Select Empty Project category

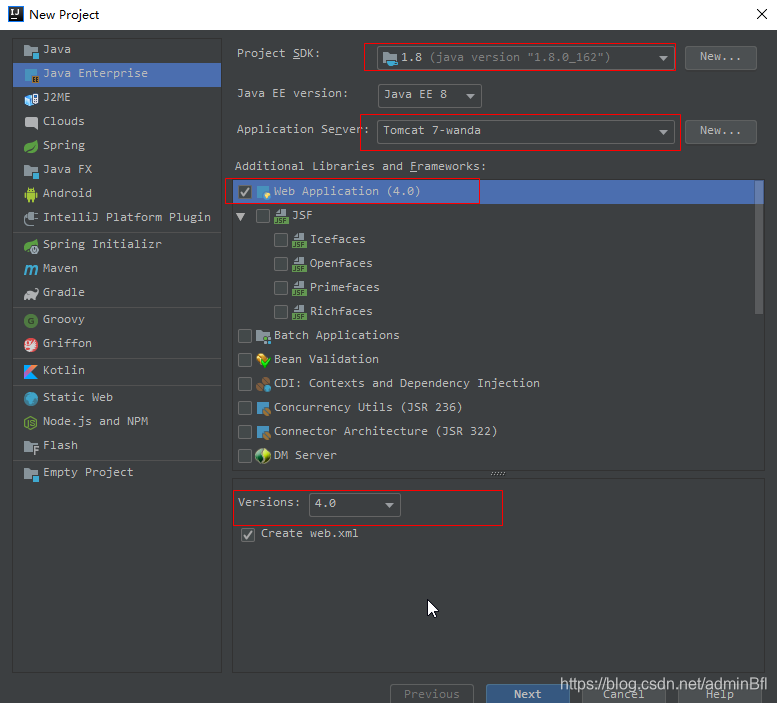pos(117,473)
